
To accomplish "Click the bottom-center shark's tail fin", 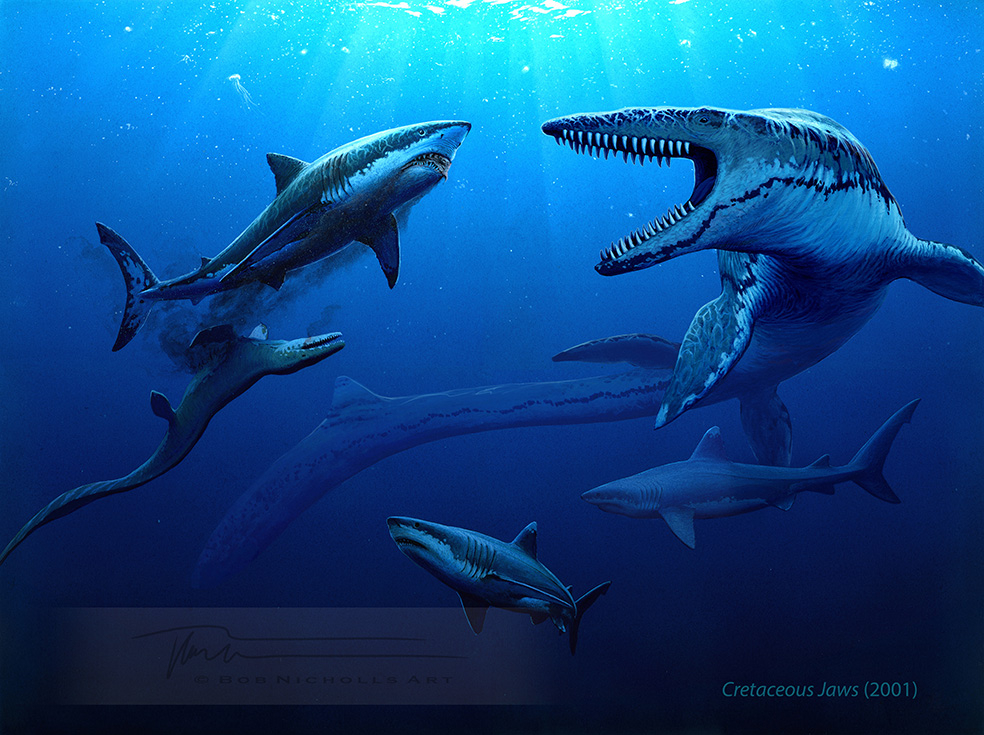I will pos(583,612).
